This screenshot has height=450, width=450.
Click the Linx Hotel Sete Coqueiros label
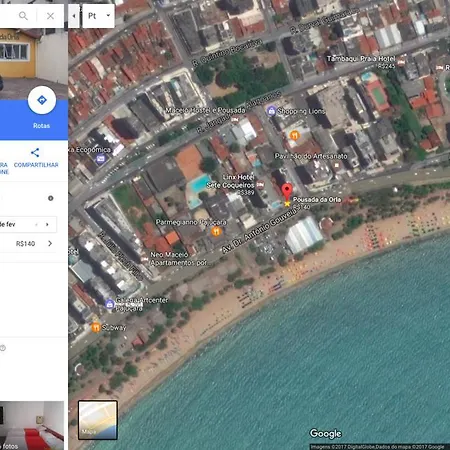click(230, 181)
